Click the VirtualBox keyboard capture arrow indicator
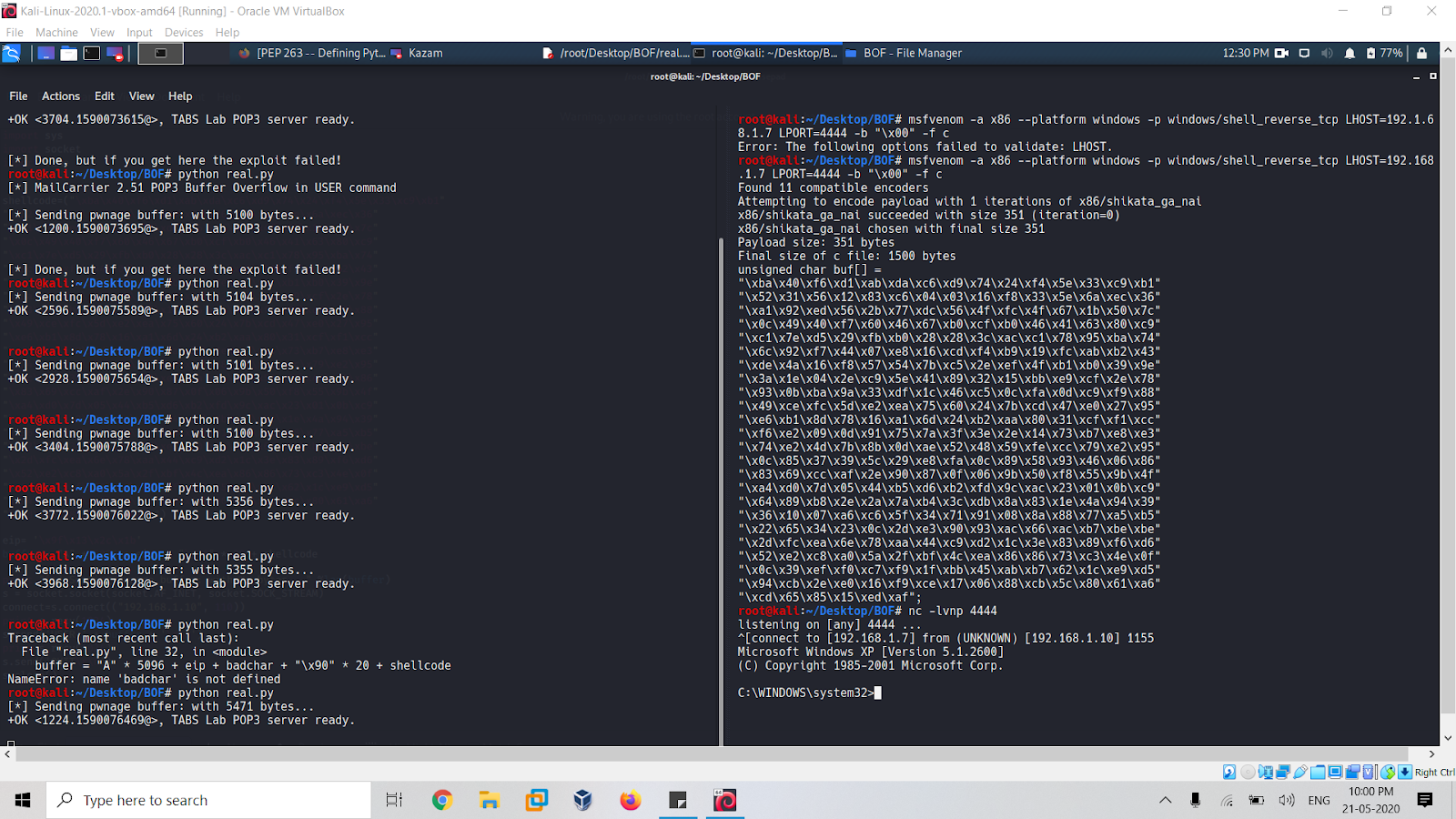The image size is (1456, 819). [x=1405, y=773]
